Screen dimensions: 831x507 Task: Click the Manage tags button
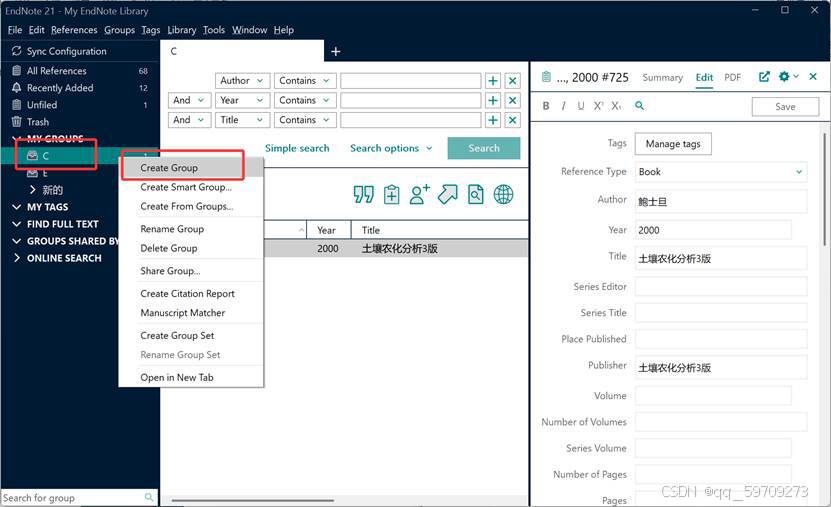673,144
